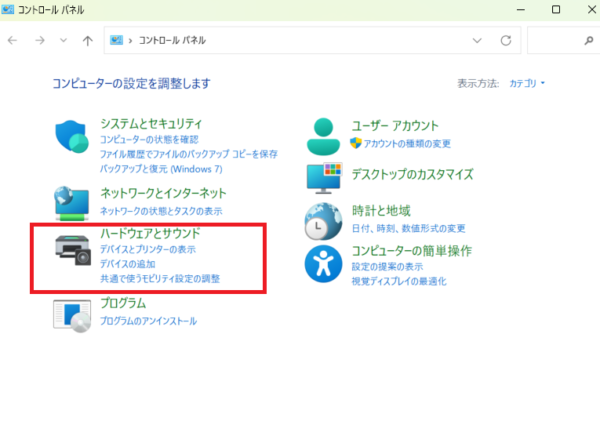Click コンピューターの状態を確認 link
The height and width of the screenshot is (421, 600).
coord(149,139)
